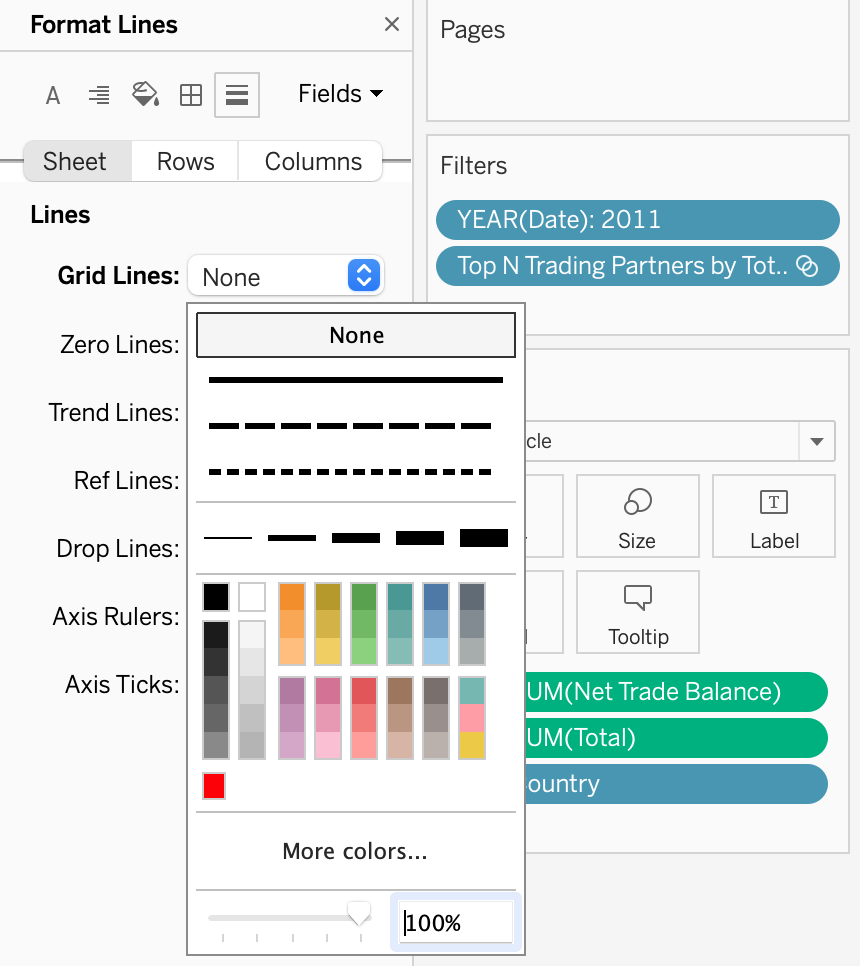Select the Lines format icon
Image resolution: width=860 pixels, height=966 pixels.
[237, 95]
